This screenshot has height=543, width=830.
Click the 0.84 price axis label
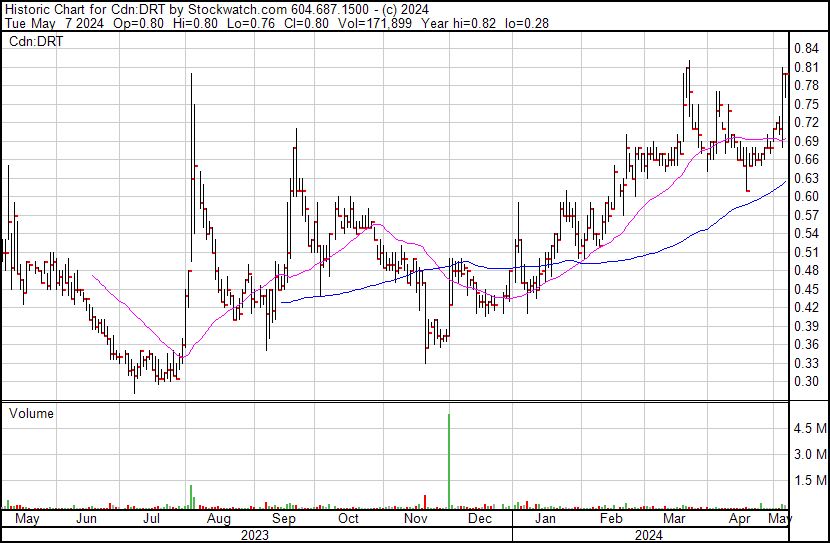click(x=806, y=49)
